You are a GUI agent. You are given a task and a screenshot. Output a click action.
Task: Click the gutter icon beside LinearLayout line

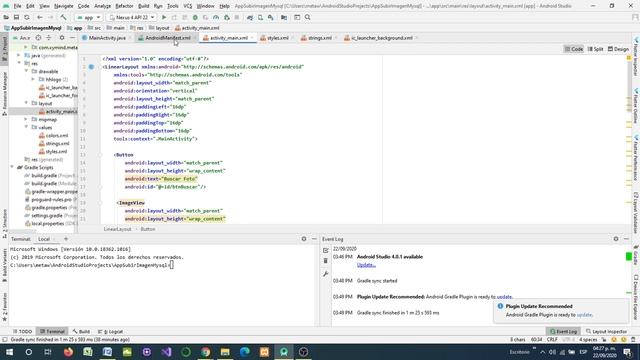[x=91, y=67]
